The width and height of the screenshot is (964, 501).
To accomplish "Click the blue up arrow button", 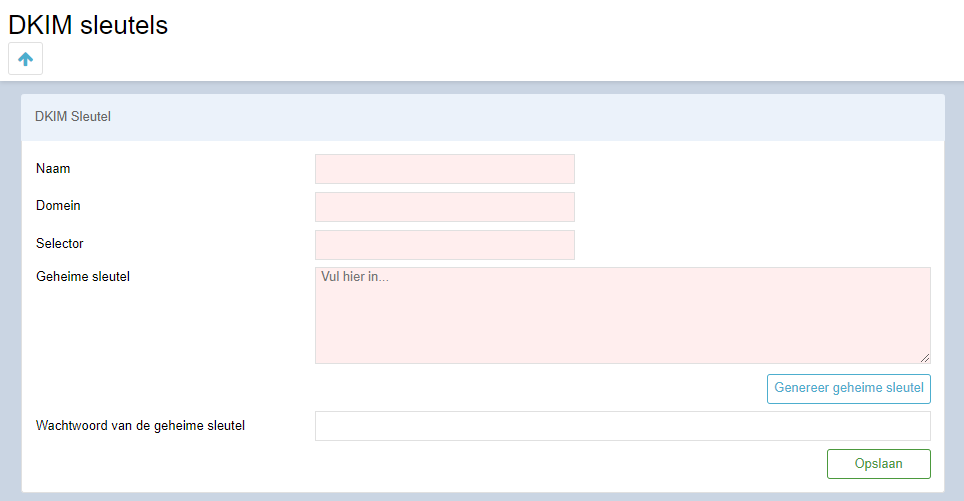I will (x=25, y=59).
